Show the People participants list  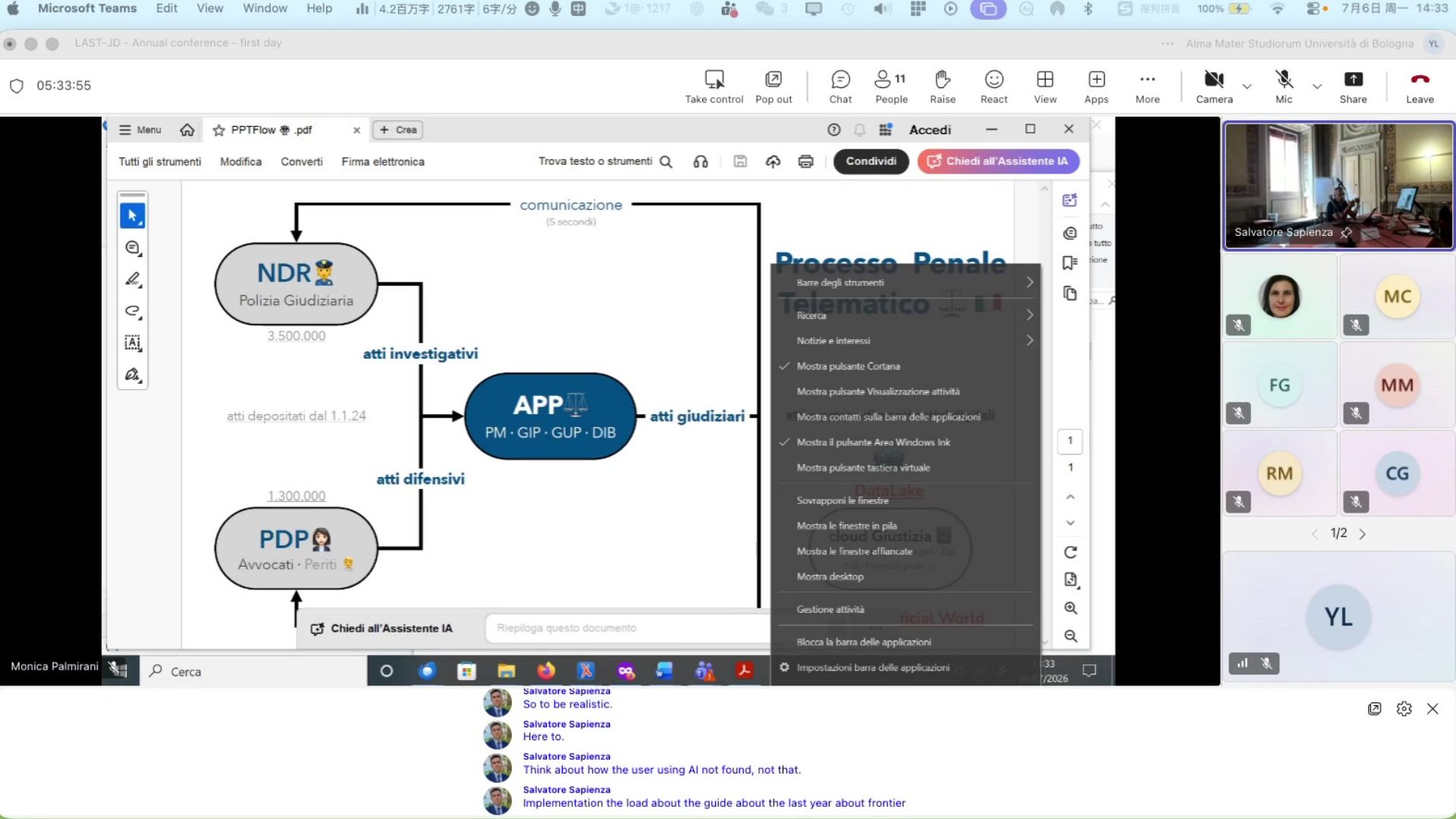[x=891, y=86]
